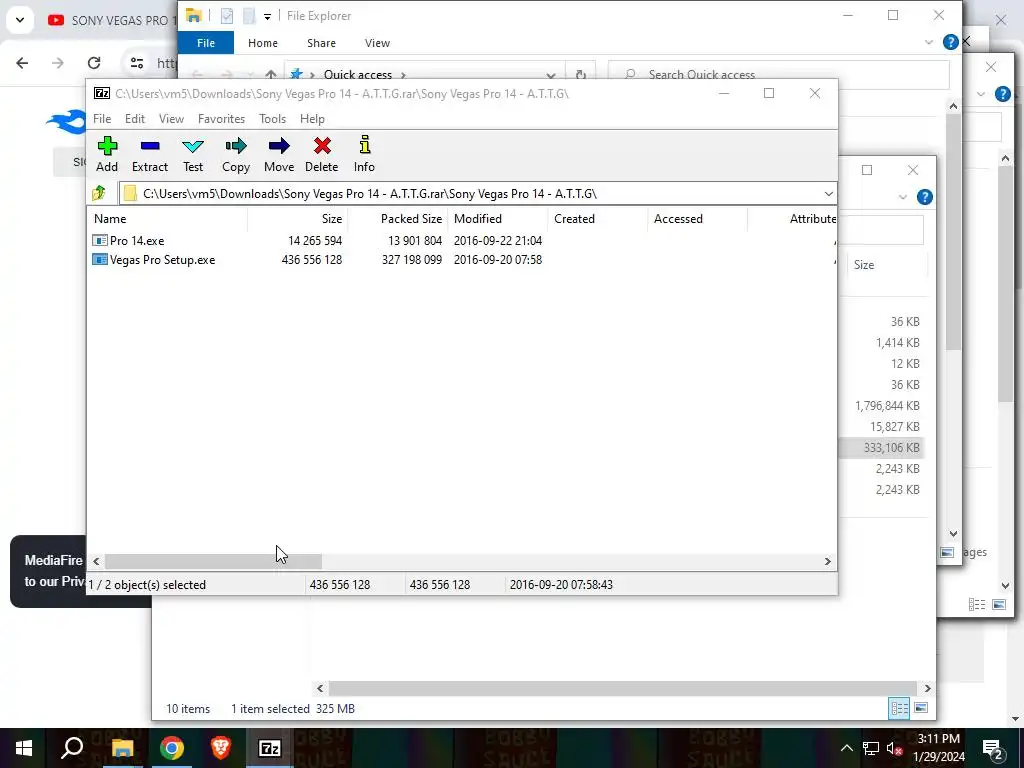Viewport: 1024px width, 768px height.
Task: Switch Explorer to details view icon
Action: 899,708
